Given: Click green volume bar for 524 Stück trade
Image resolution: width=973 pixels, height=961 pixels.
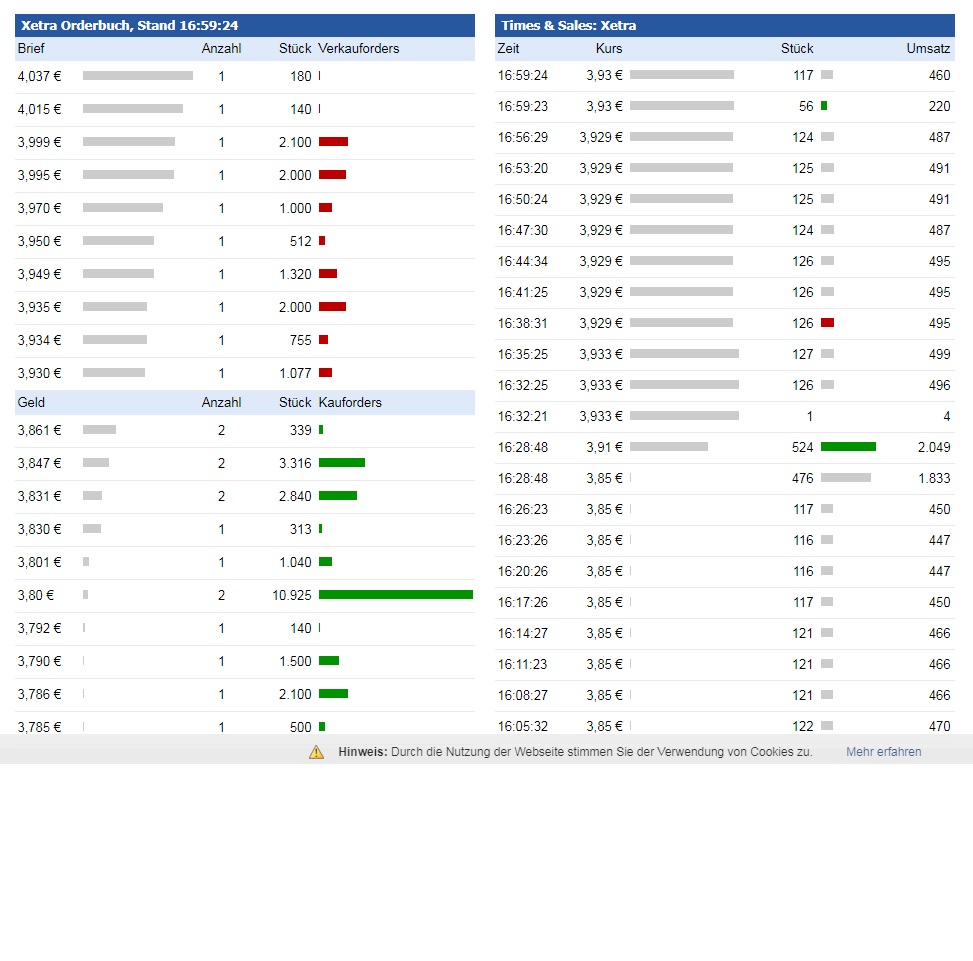Looking at the screenshot, I should point(848,447).
